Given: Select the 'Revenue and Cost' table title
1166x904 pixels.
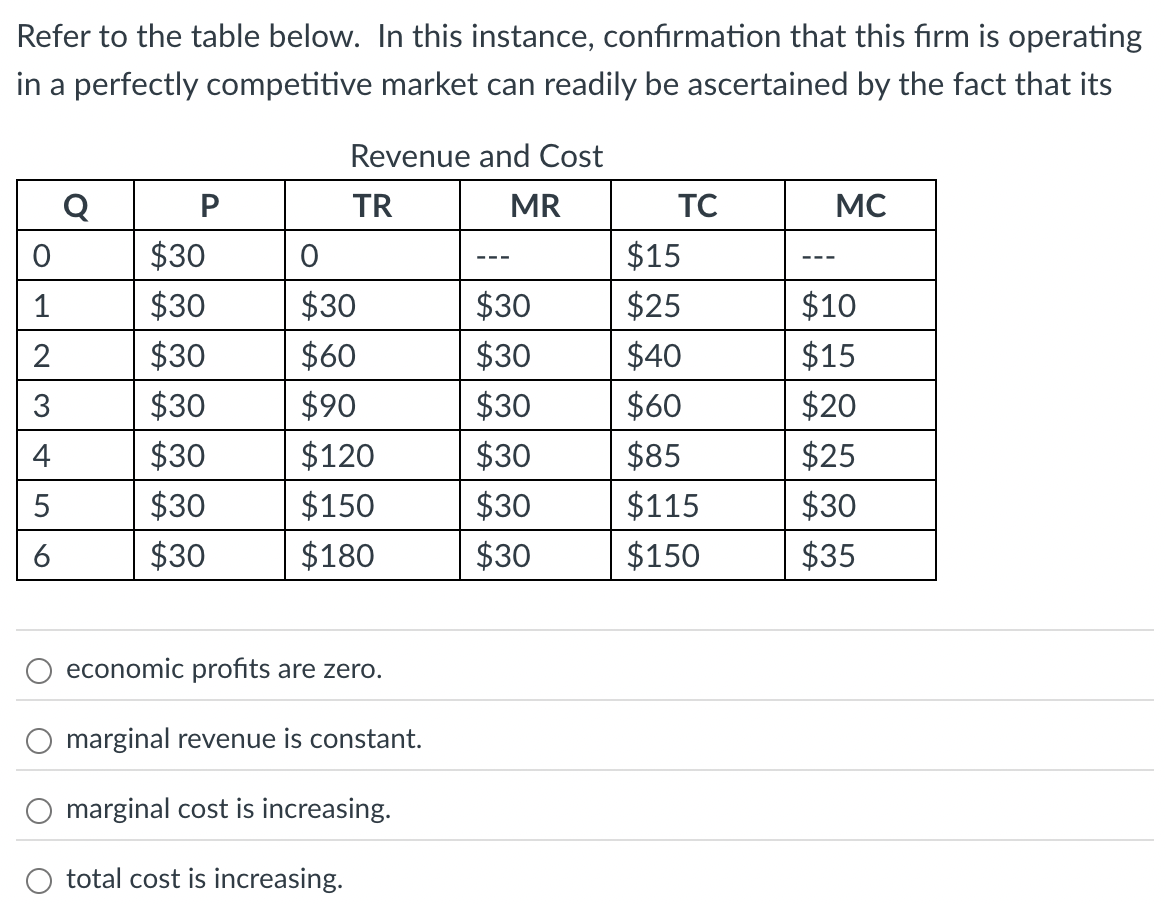Looking at the screenshot, I should point(477,156).
